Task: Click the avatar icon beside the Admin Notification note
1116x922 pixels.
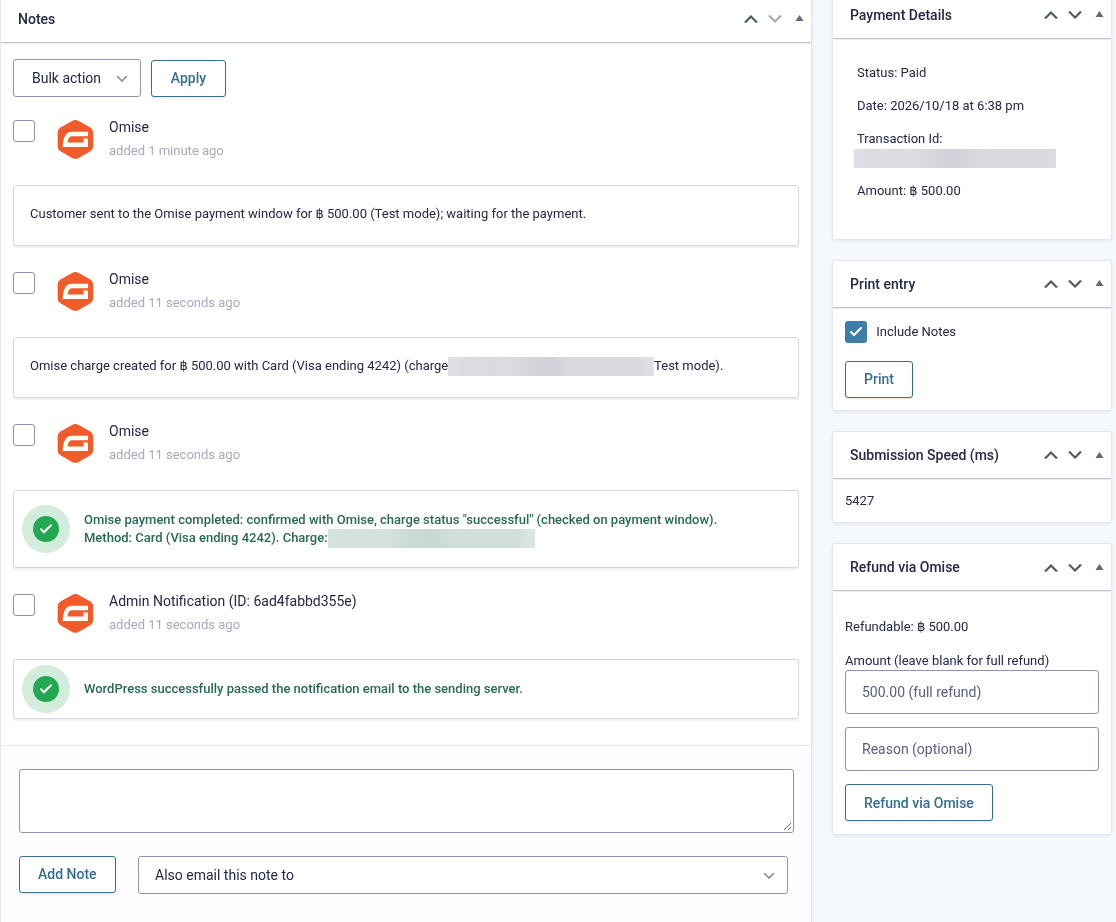Action: pos(75,613)
